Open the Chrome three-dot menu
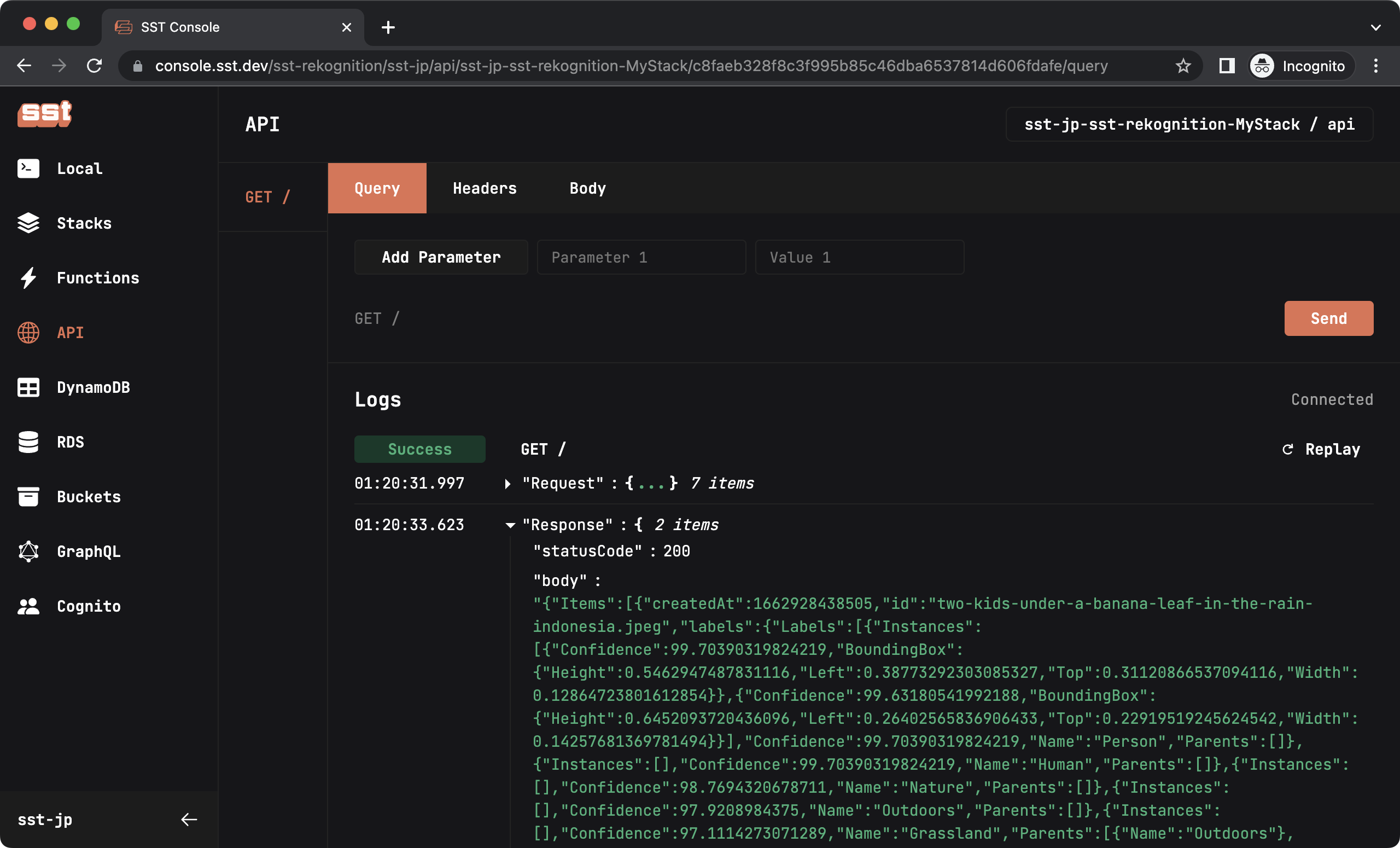Image resolution: width=1400 pixels, height=848 pixels. 1375,66
